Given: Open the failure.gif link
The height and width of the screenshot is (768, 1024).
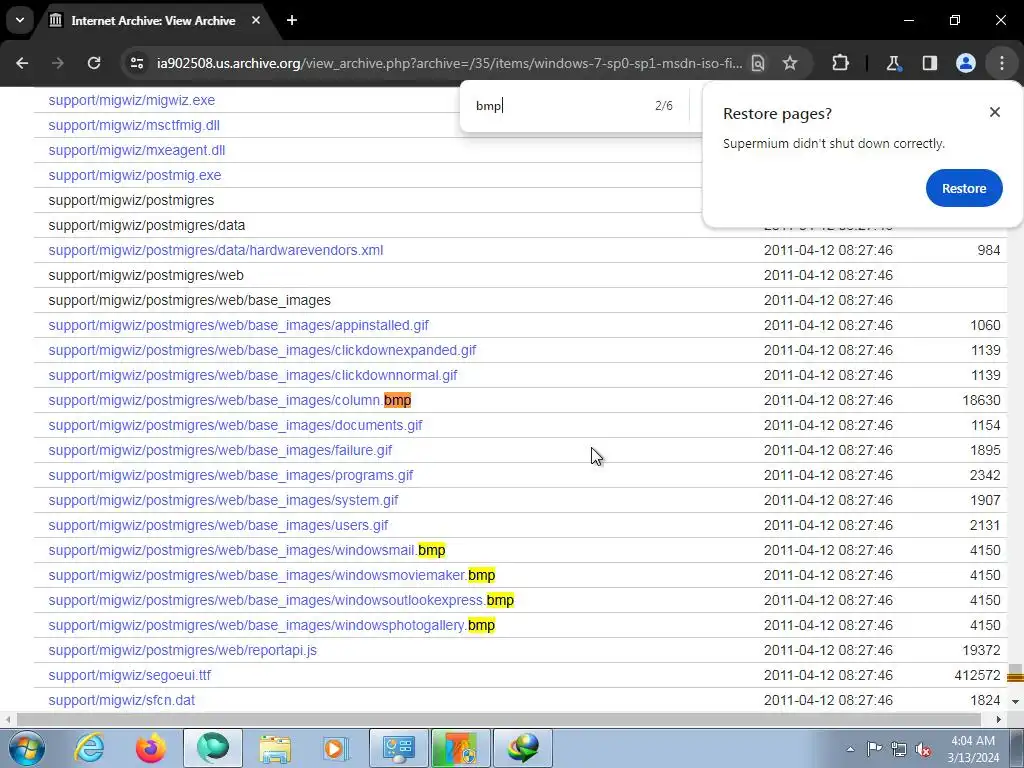Looking at the screenshot, I should click(x=220, y=450).
